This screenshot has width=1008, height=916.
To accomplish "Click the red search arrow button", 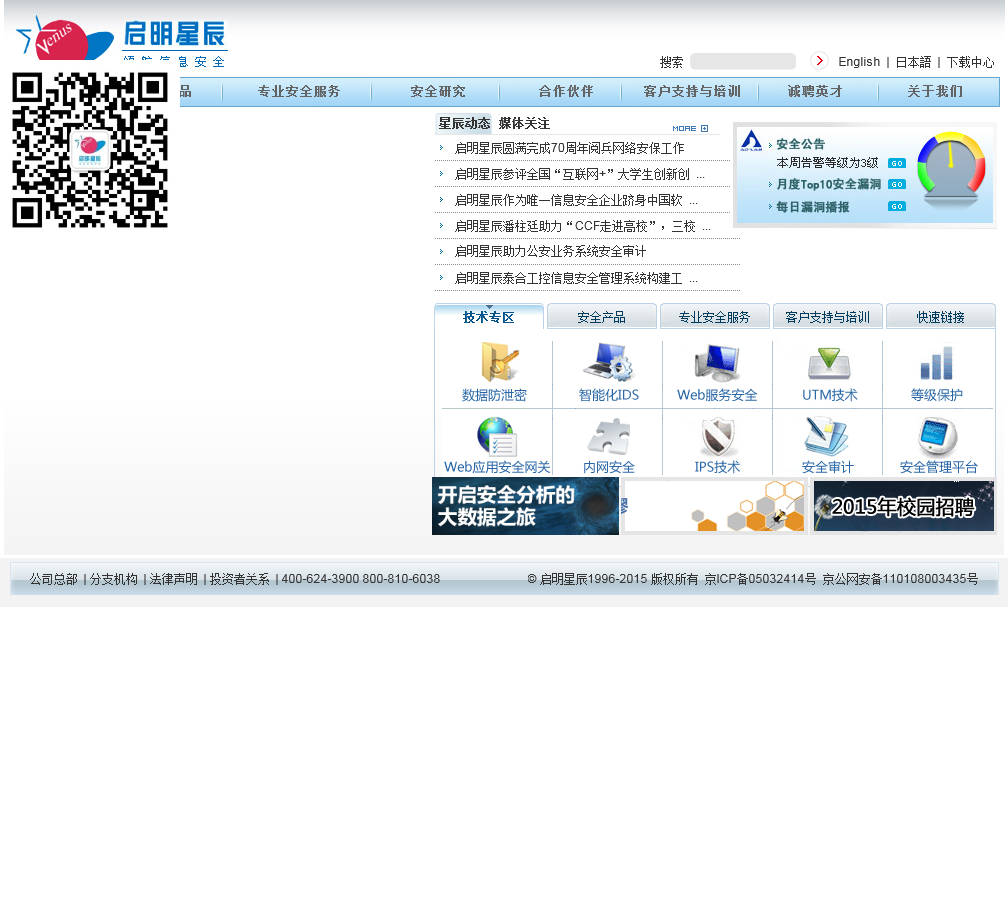I will (819, 60).
